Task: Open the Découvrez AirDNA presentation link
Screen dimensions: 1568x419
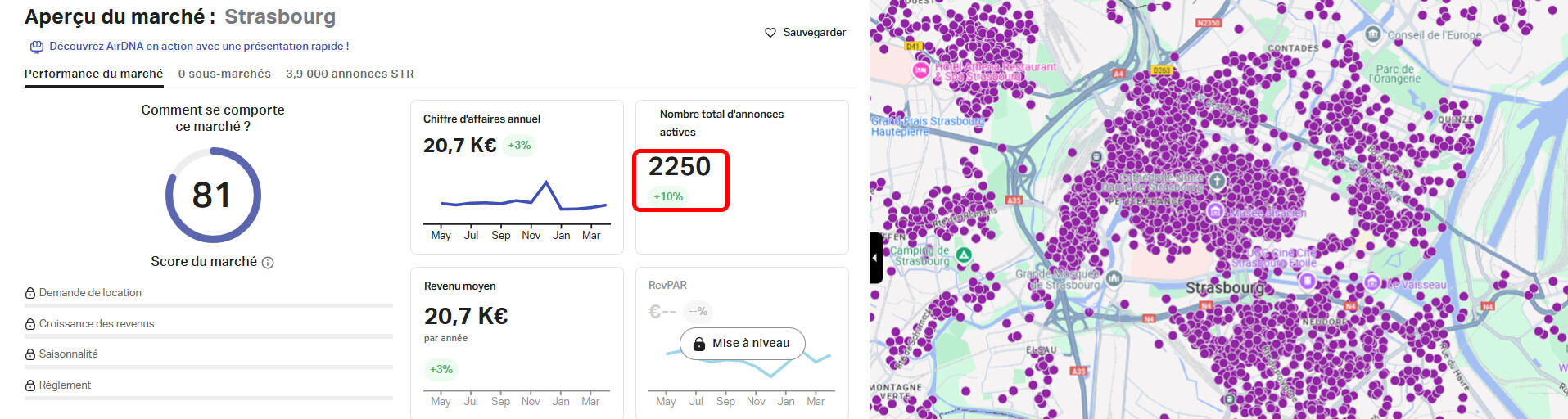Action: tap(199, 47)
